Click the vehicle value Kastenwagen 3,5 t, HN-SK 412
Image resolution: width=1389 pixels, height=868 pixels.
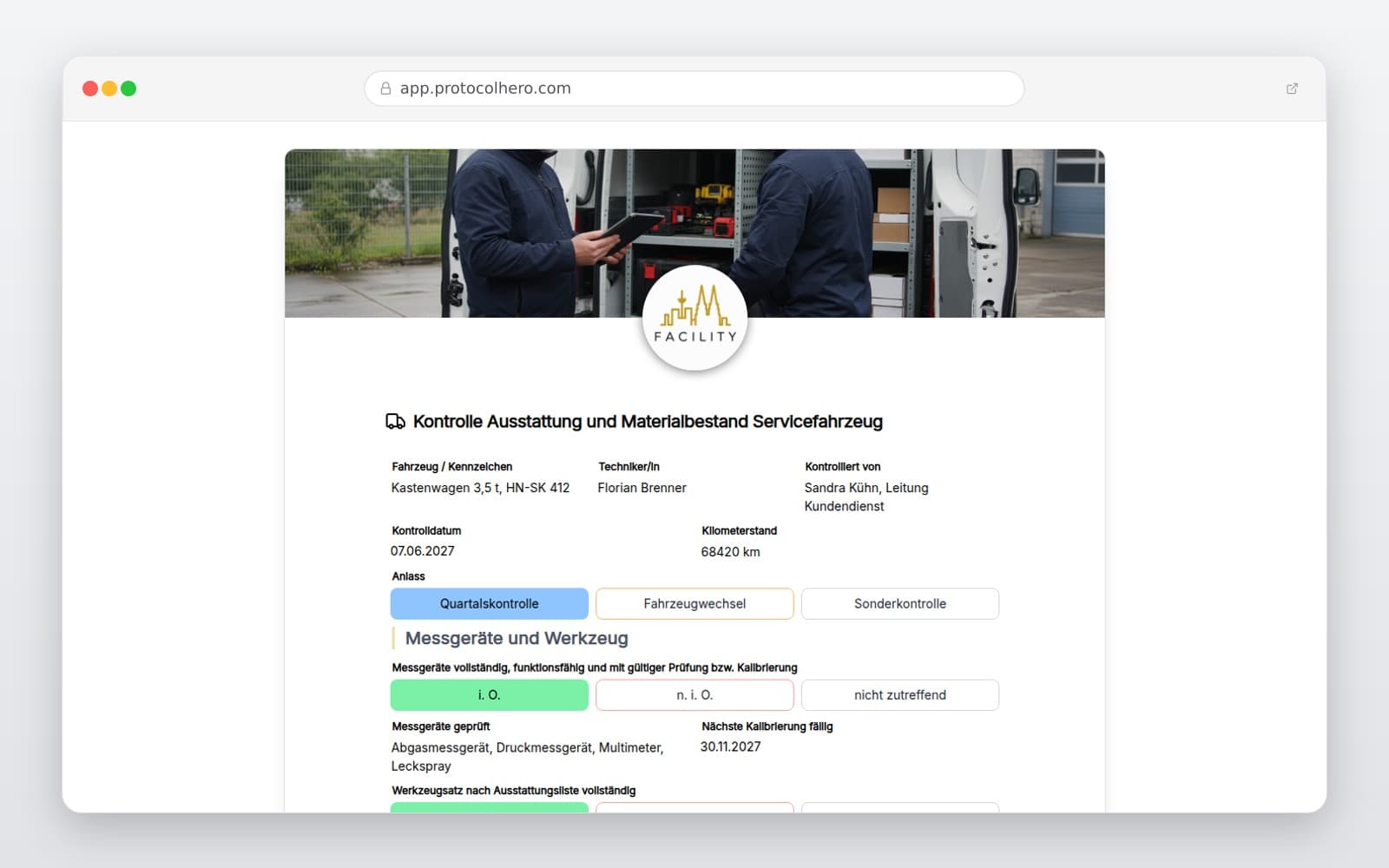click(480, 488)
